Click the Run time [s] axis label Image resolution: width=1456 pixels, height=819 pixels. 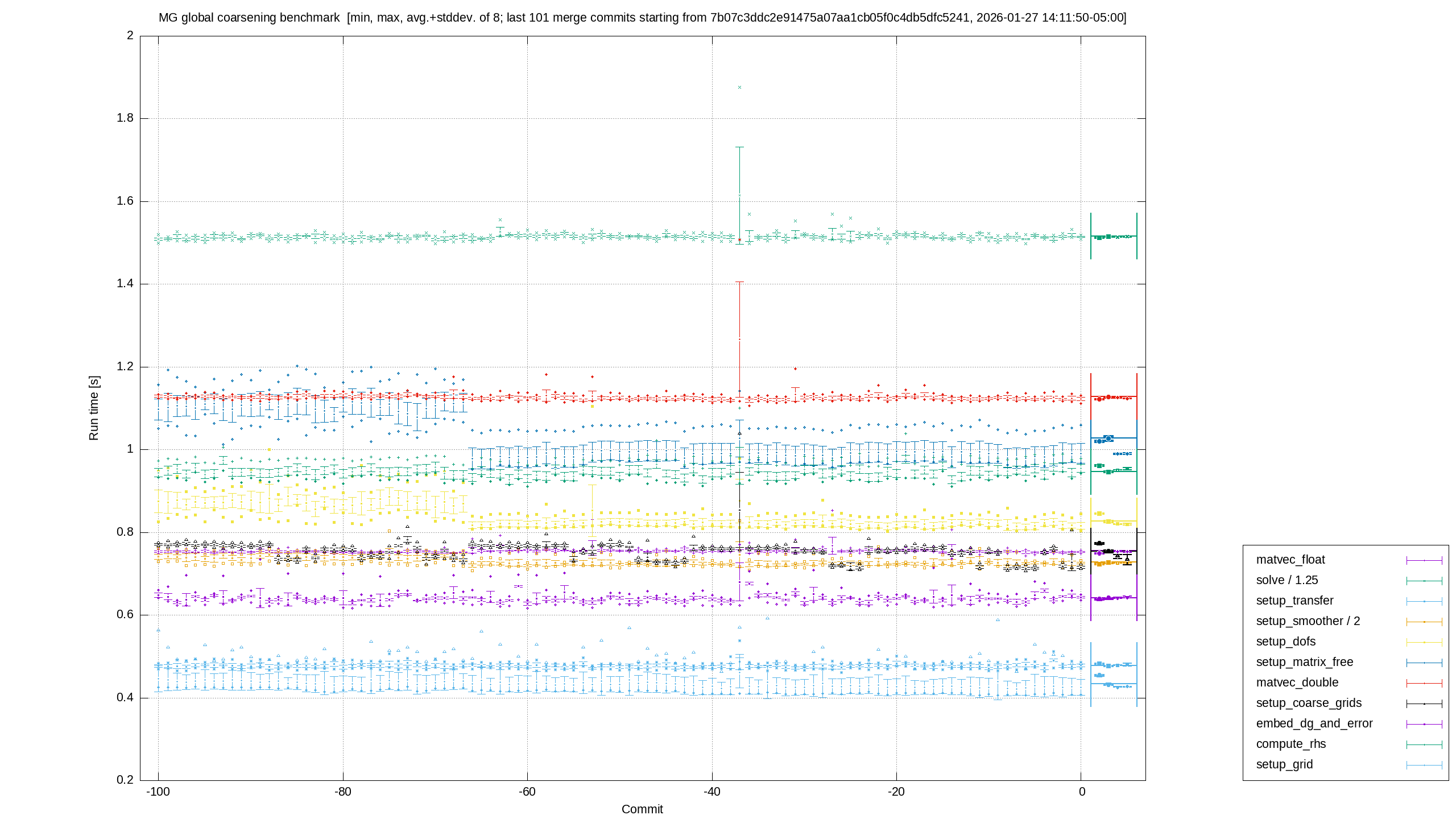click(x=94, y=408)
